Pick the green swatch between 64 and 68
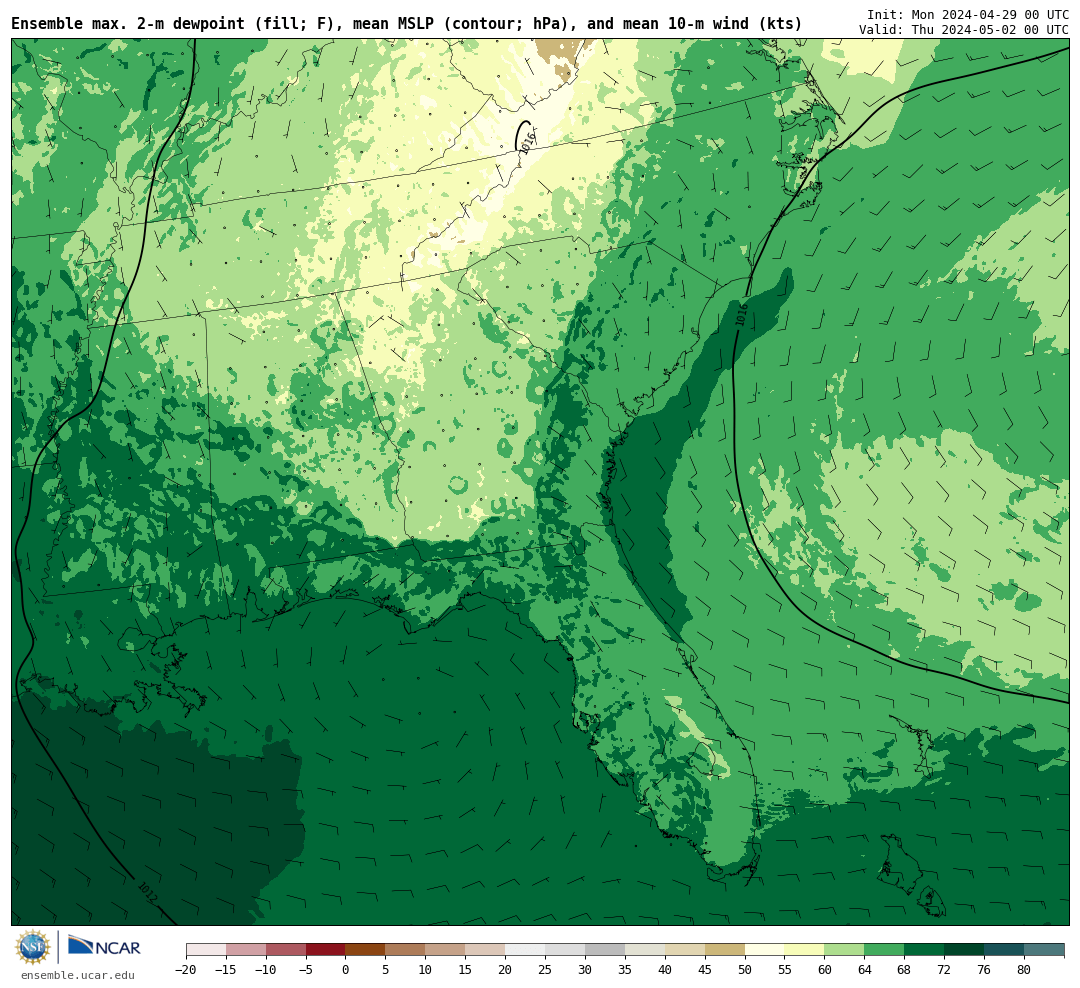Viewport: 1080px width, 988px height. (x=885, y=950)
